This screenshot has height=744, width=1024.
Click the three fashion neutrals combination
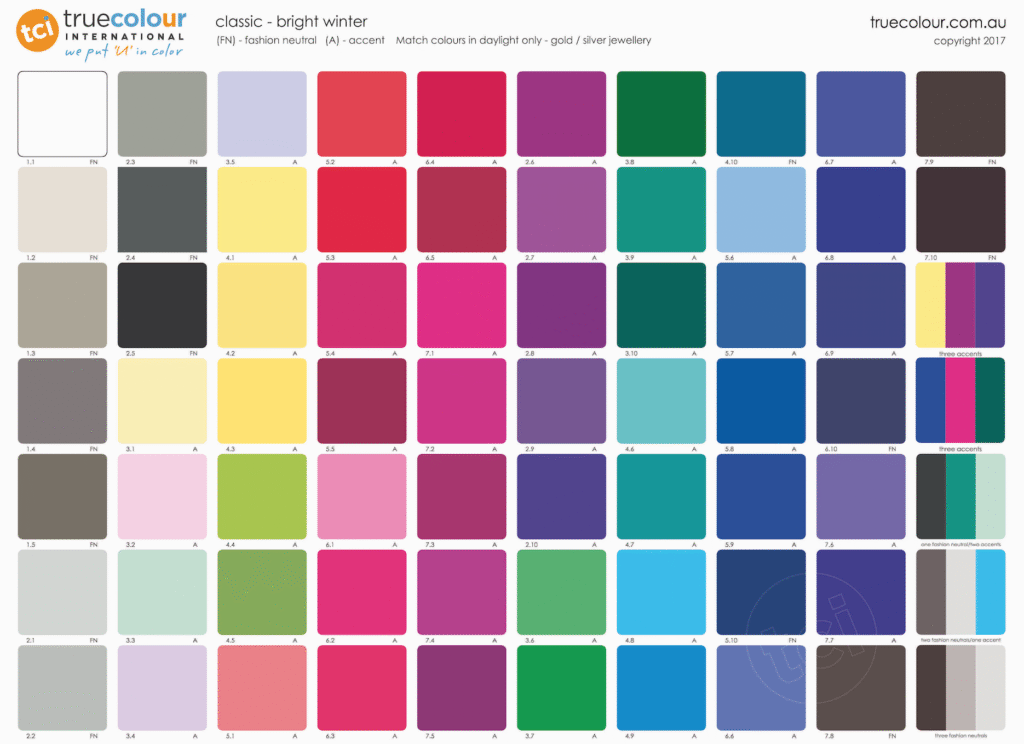[961, 688]
